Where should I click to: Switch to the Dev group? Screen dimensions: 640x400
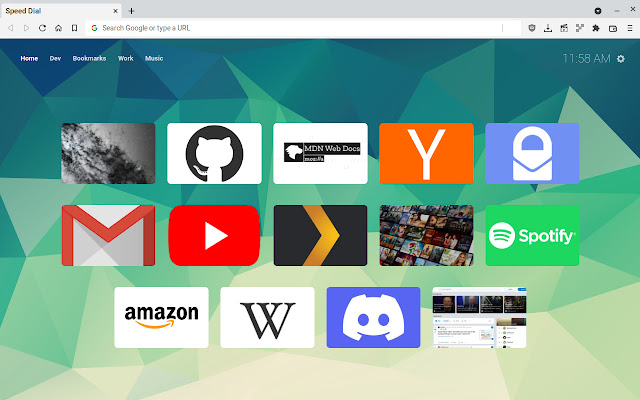[55, 58]
